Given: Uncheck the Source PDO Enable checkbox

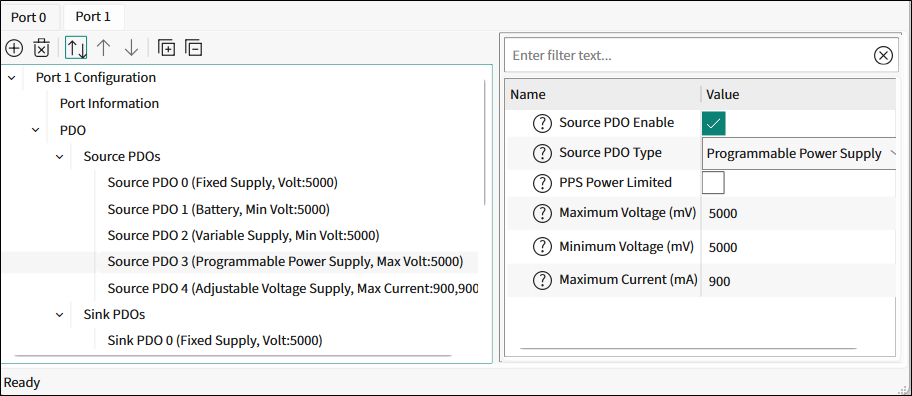Looking at the screenshot, I should tap(714, 124).
